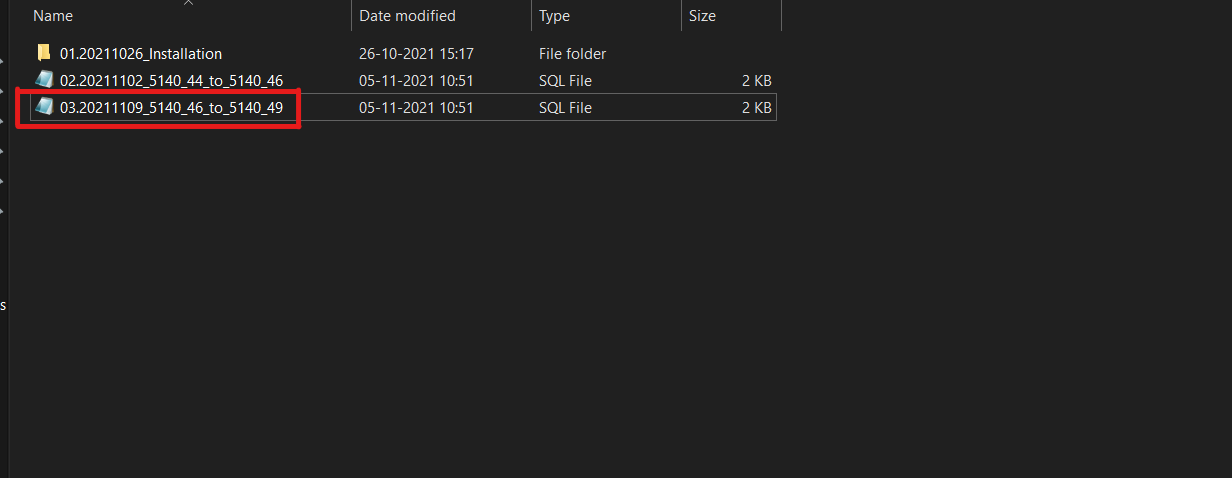This screenshot has height=478, width=1232.
Task: Click the File folder type label
Action: [573, 53]
